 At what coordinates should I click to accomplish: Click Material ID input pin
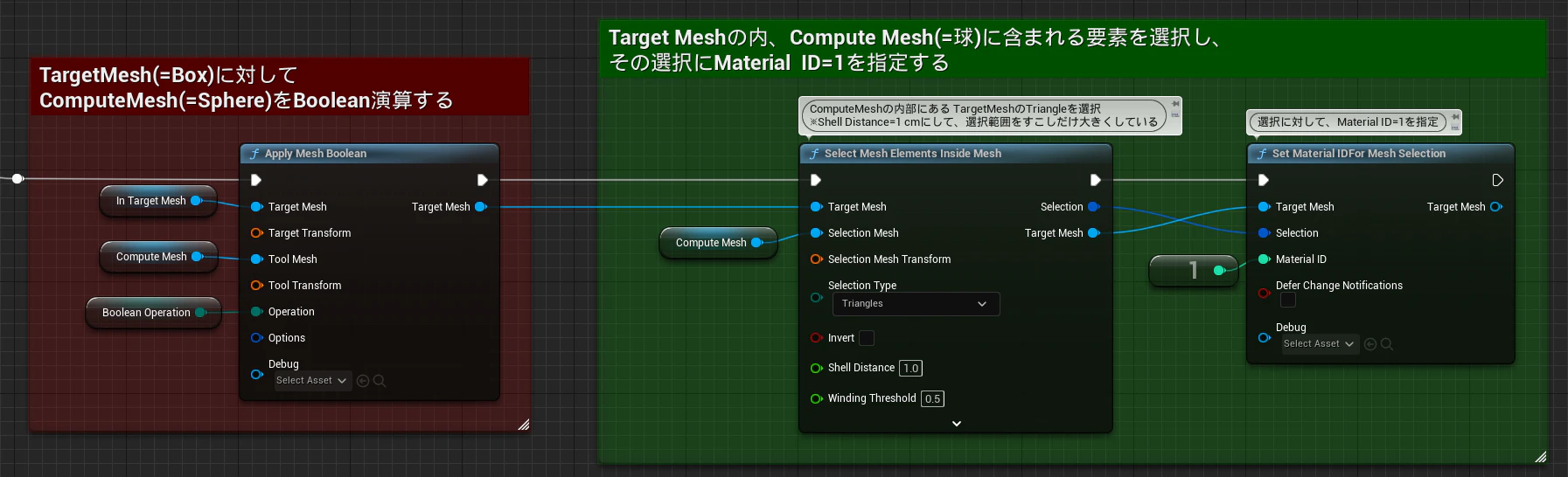click(x=1265, y=259)
